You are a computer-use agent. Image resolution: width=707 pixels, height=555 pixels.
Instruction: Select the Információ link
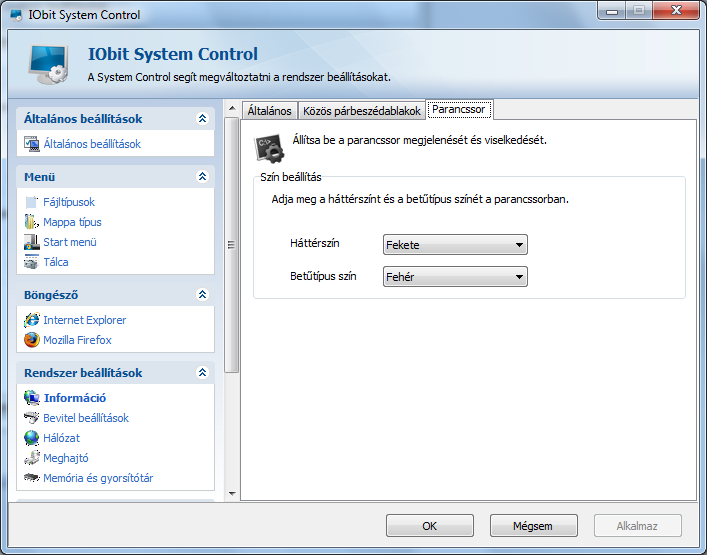75,398
